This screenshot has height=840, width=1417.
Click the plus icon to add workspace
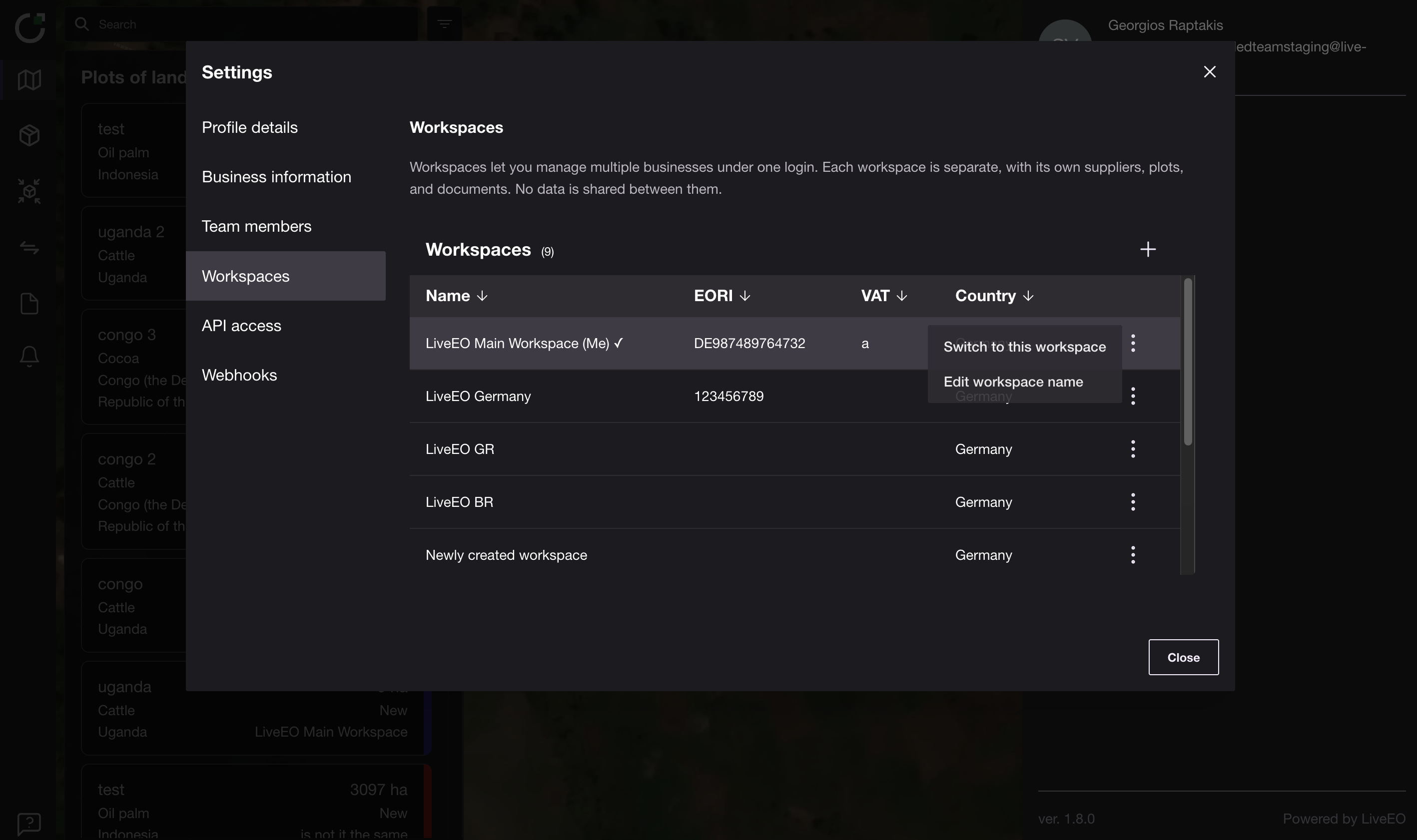click(1147, 249)
